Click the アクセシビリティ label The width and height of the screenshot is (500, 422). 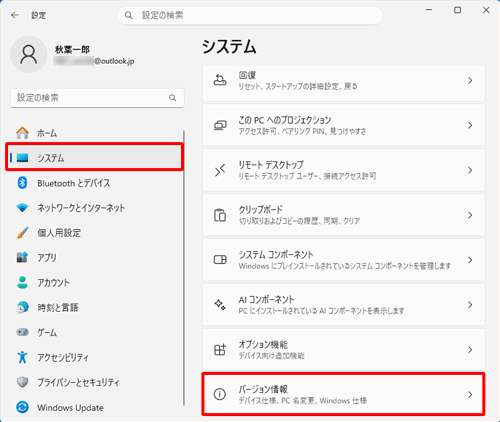click(63, 357)
